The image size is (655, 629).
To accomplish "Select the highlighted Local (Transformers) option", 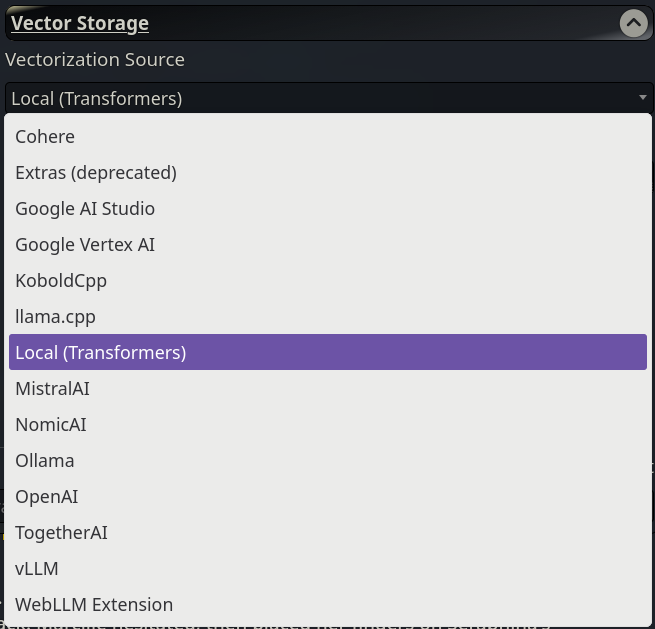I will tap(101, 353).
